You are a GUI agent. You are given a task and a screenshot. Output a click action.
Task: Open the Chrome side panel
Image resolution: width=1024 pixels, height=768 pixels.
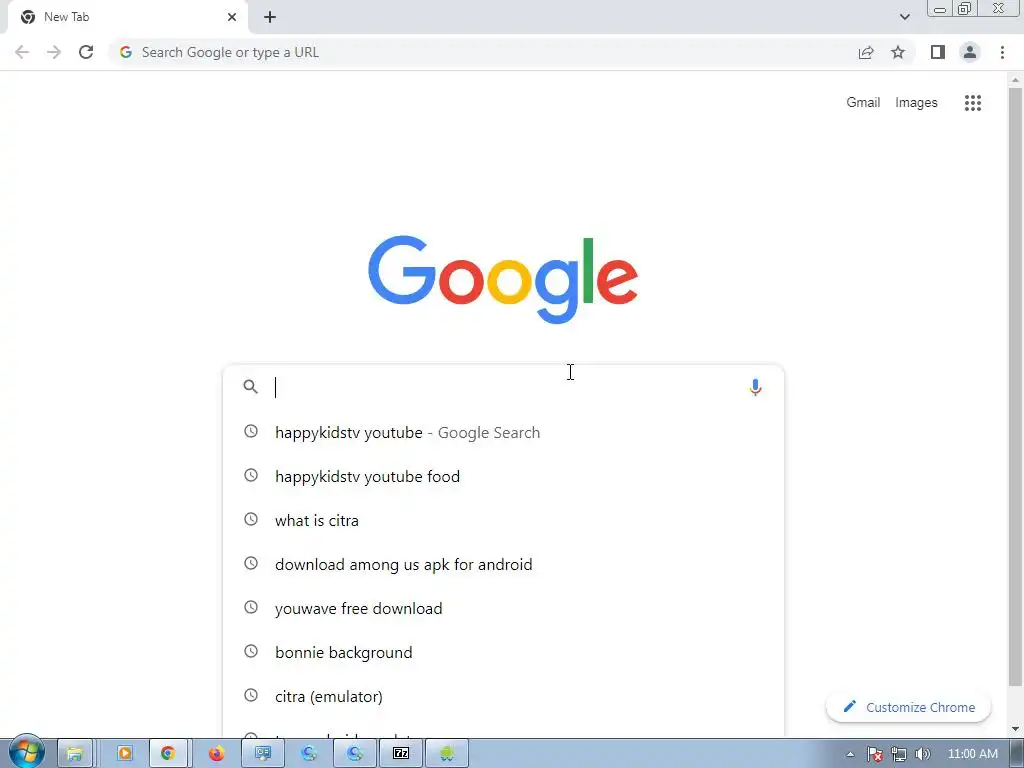(938, 52)
